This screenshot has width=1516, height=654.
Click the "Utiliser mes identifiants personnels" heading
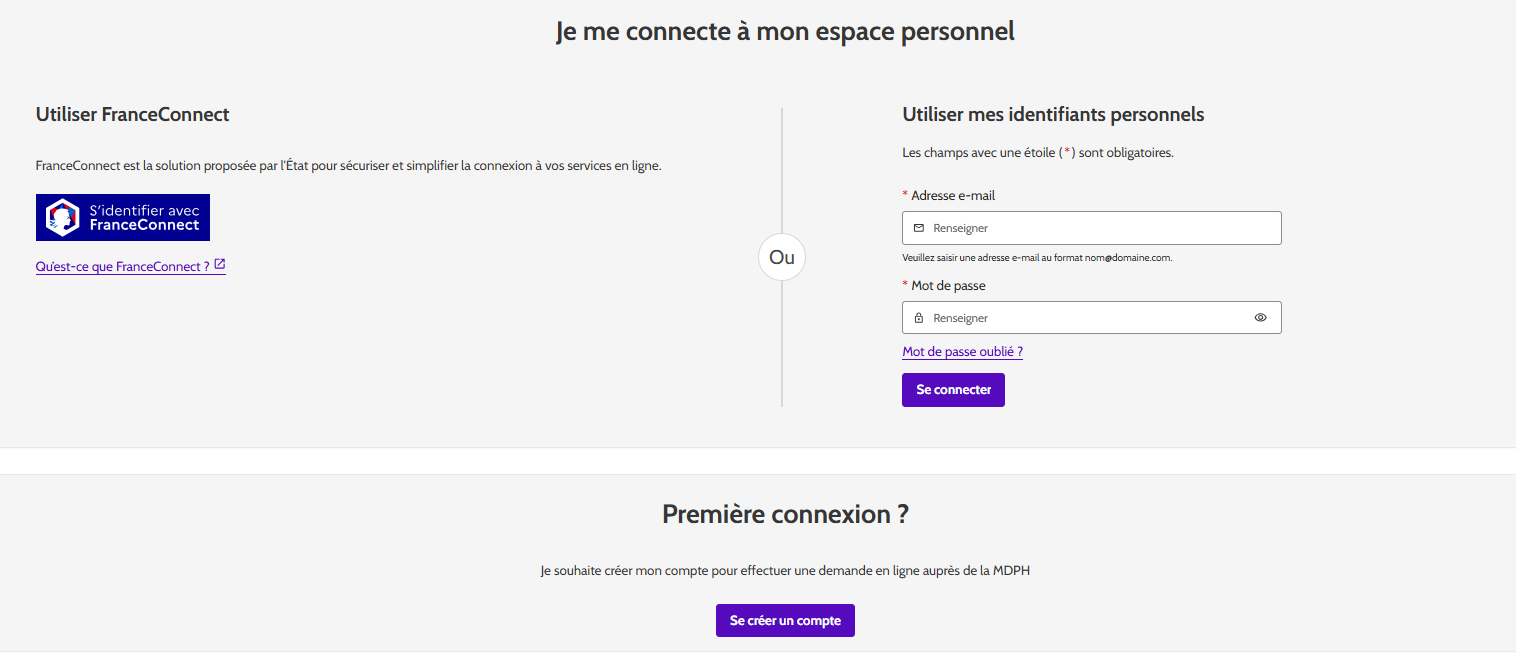1052,115
